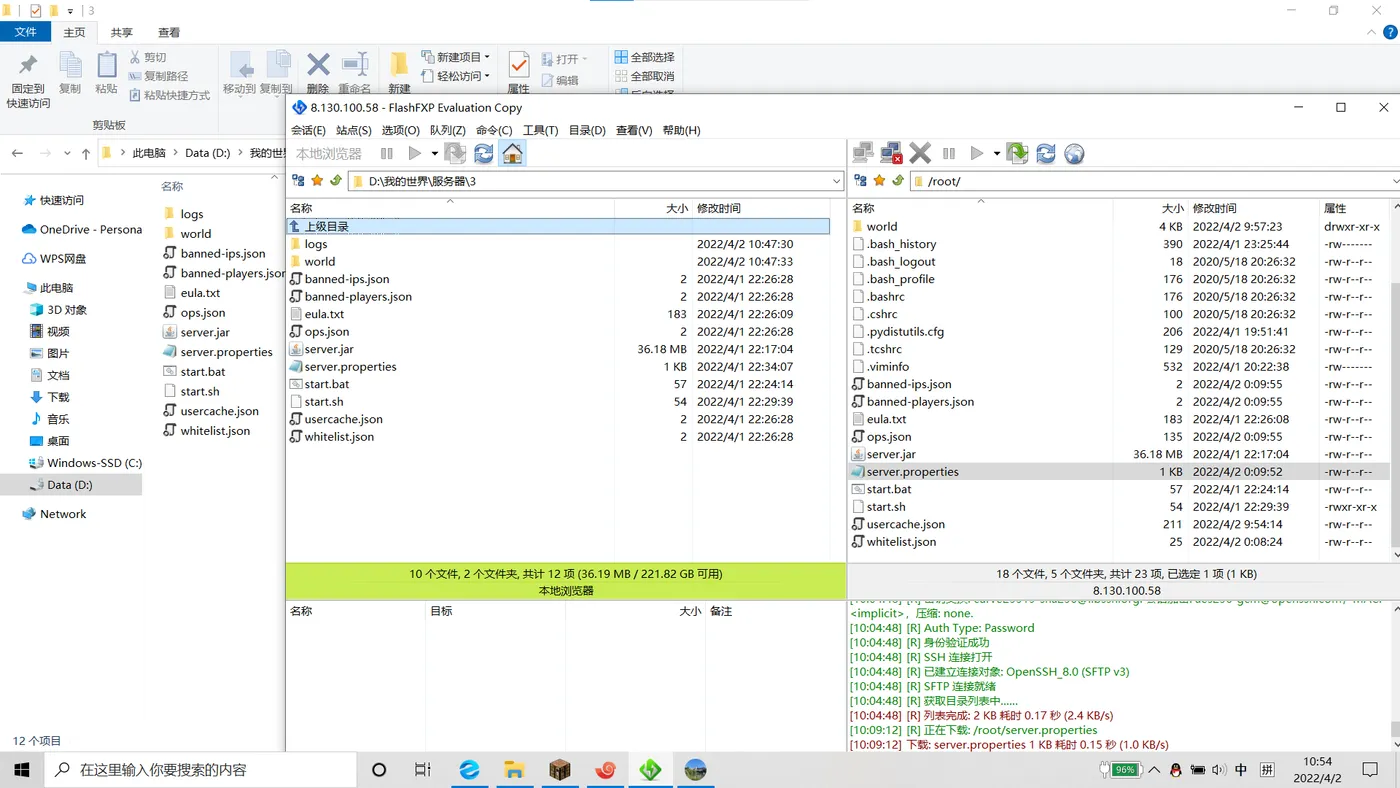Viewport: 1400px width, 788px height.
Task: Click 全部选择 in Explorer ribbon
Action: tap(644, 57)
